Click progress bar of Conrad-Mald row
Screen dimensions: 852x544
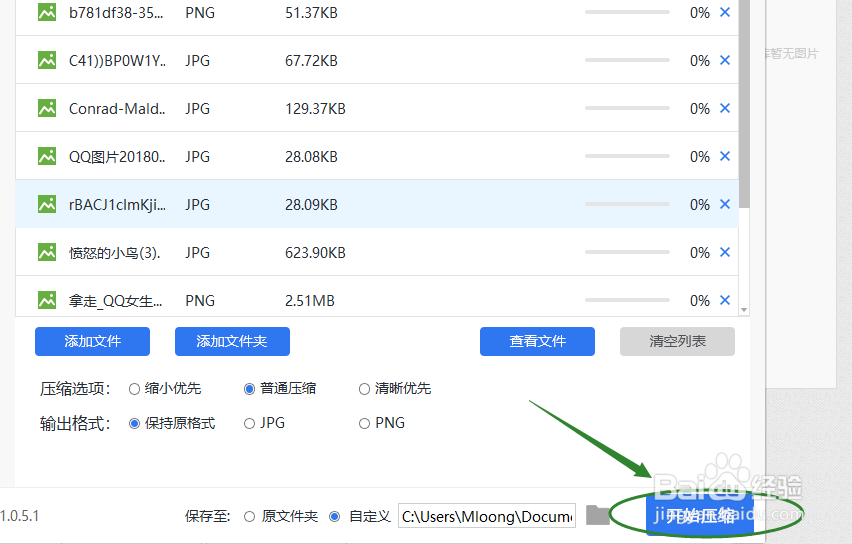tap(627, 108)
